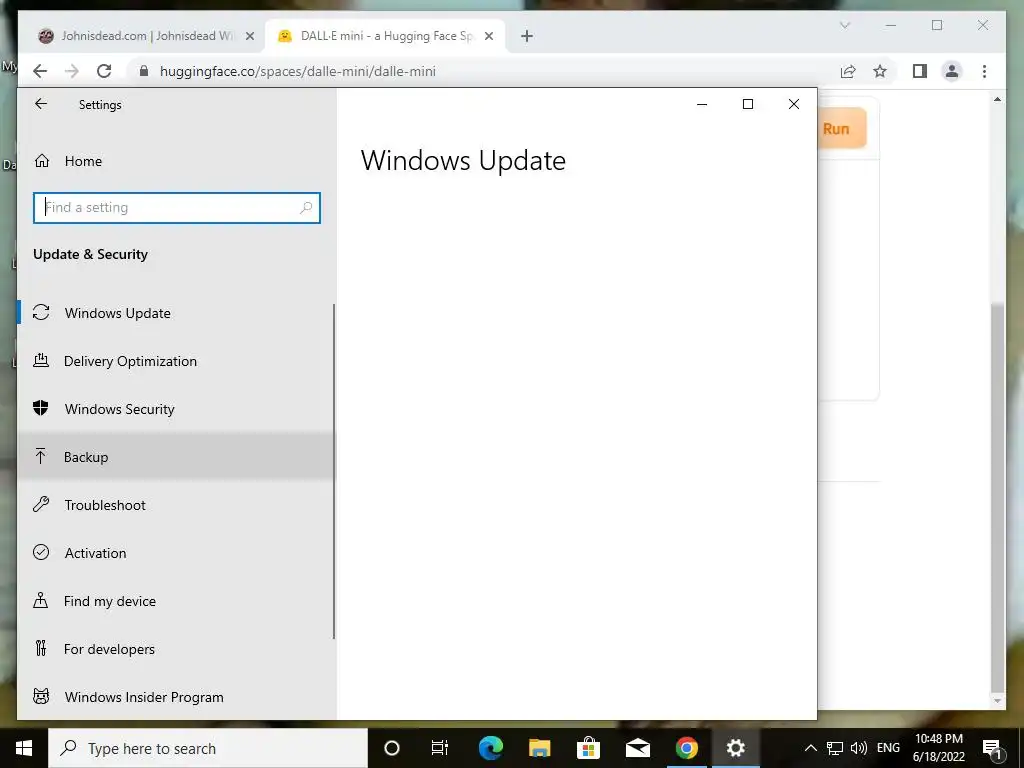Open volume control in tray

(x=859, y=748)
